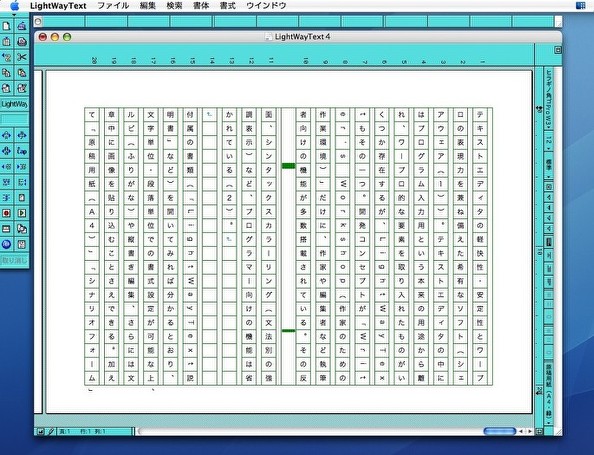Click the right scroll arrow at the bottom

(x=530, y=431)
